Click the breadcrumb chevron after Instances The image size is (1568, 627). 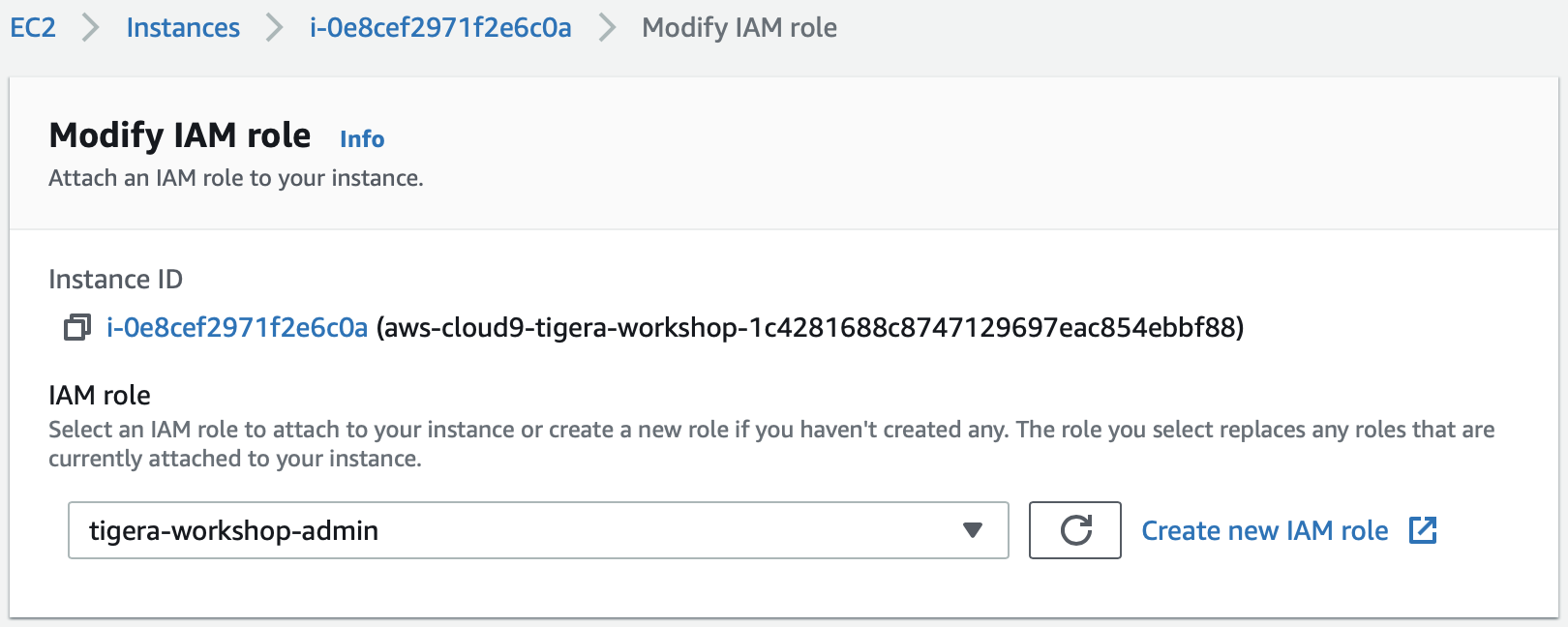tap(275, 28)
